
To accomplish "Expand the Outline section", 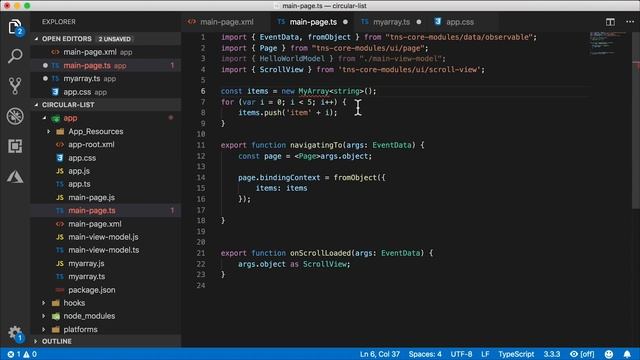I will (36, 341).
